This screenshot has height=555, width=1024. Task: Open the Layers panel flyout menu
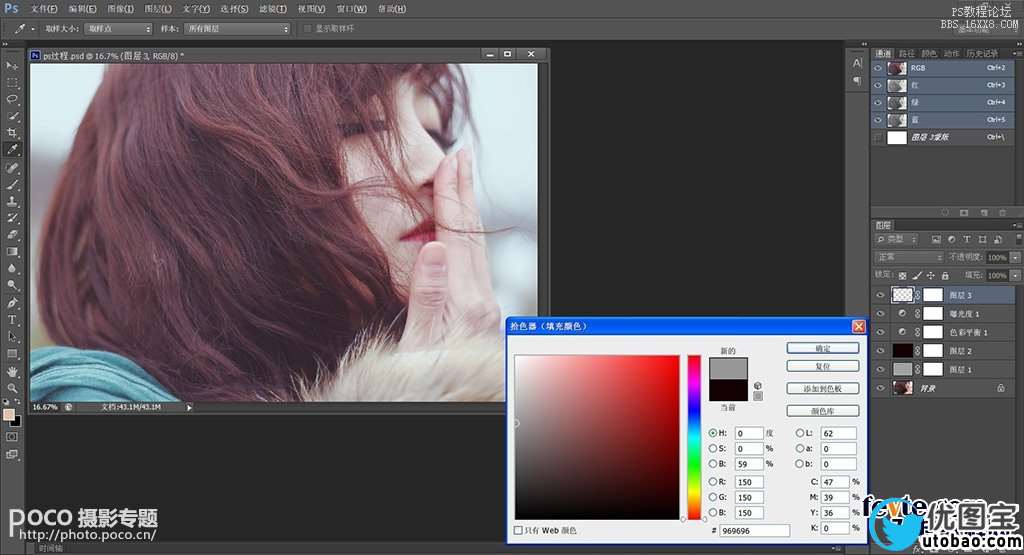point(1016,225)
